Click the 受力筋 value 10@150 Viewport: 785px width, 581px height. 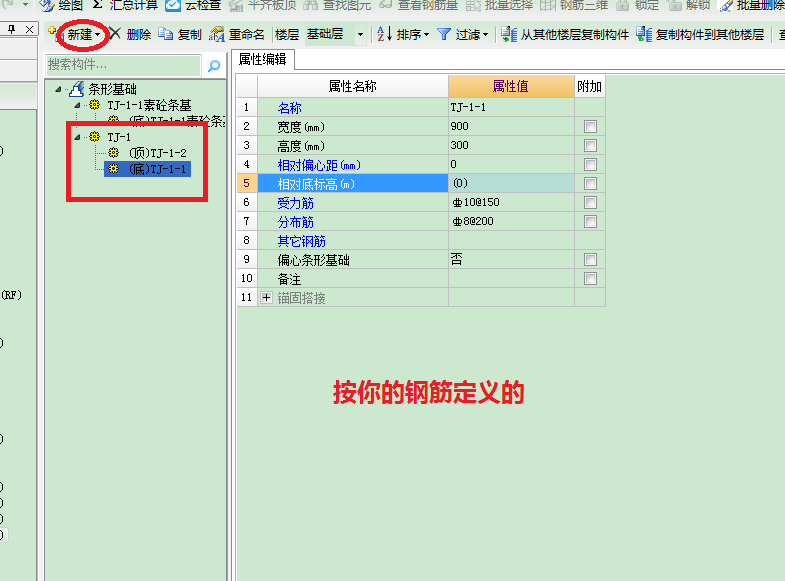point(511,202)
